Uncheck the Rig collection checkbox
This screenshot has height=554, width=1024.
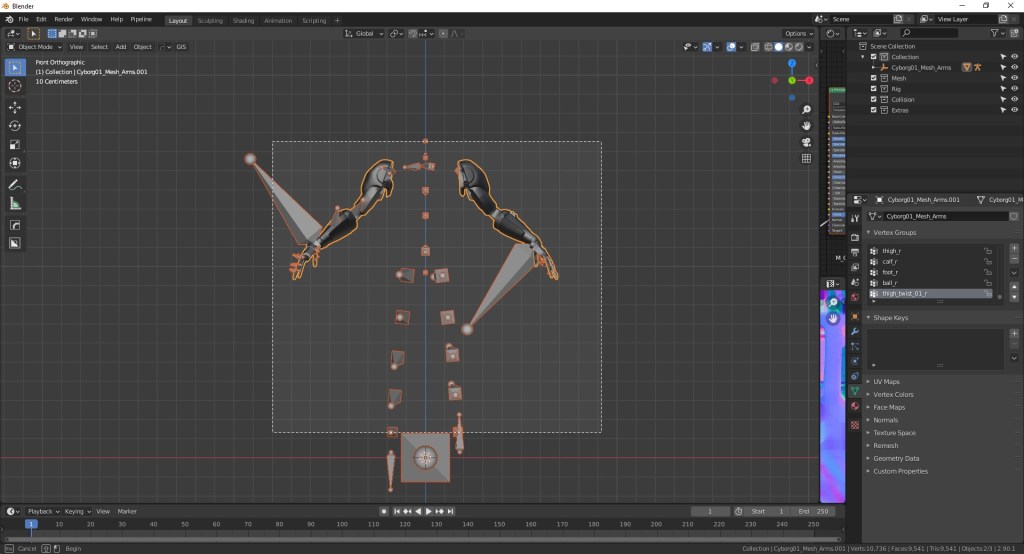(x=873, y=89)
